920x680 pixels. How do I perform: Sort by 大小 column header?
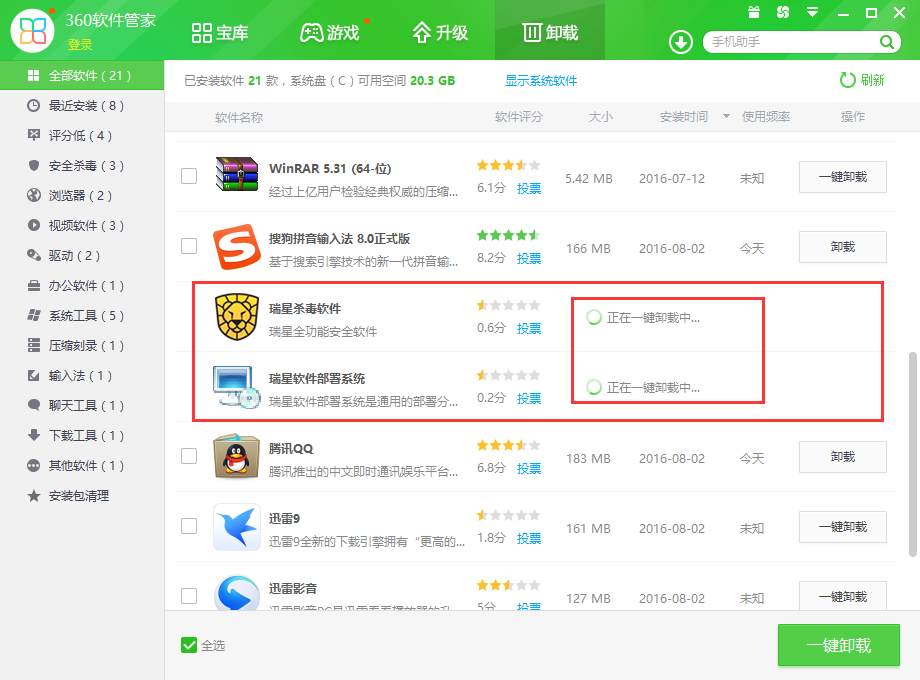[x=600, y=117]
